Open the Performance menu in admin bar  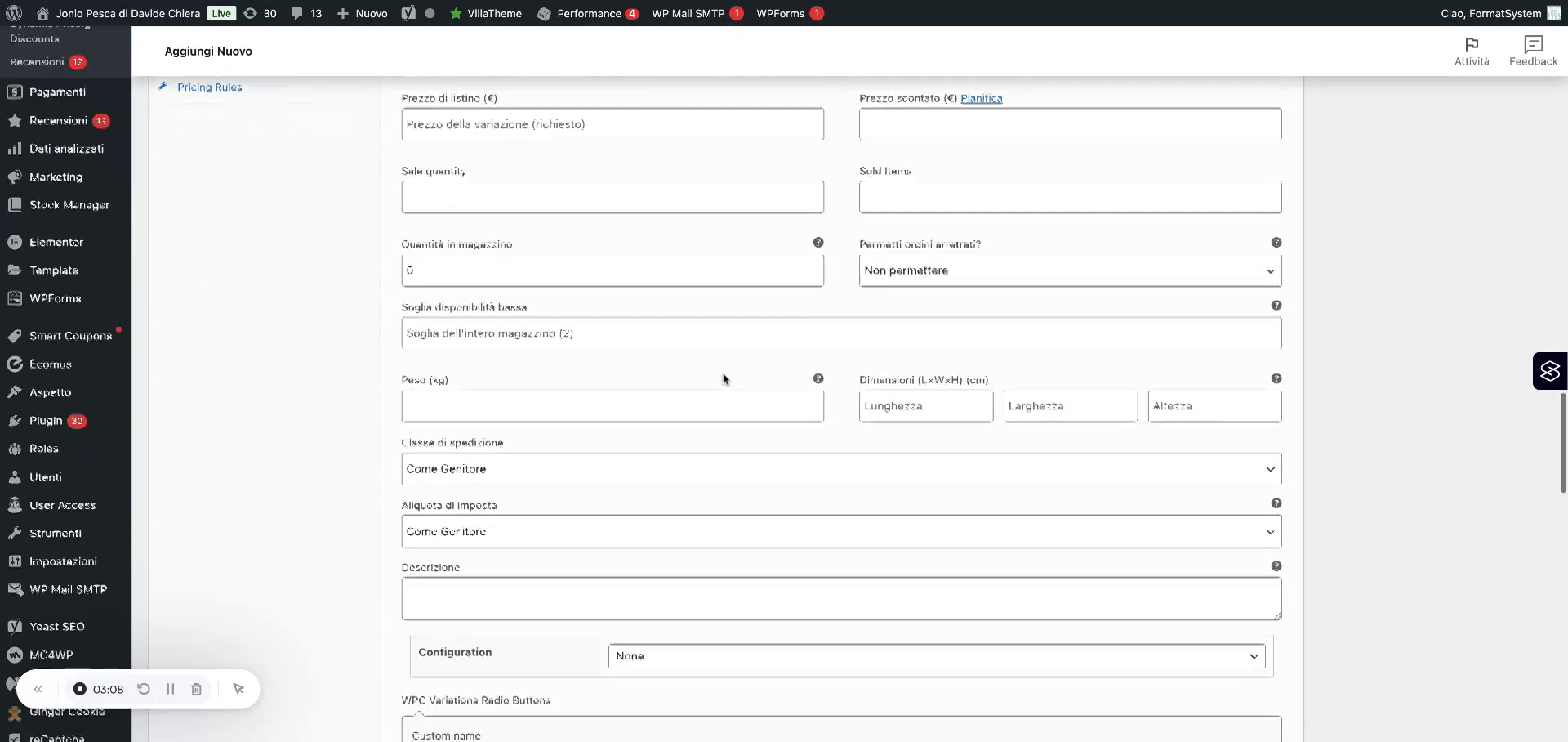point(588,13)
